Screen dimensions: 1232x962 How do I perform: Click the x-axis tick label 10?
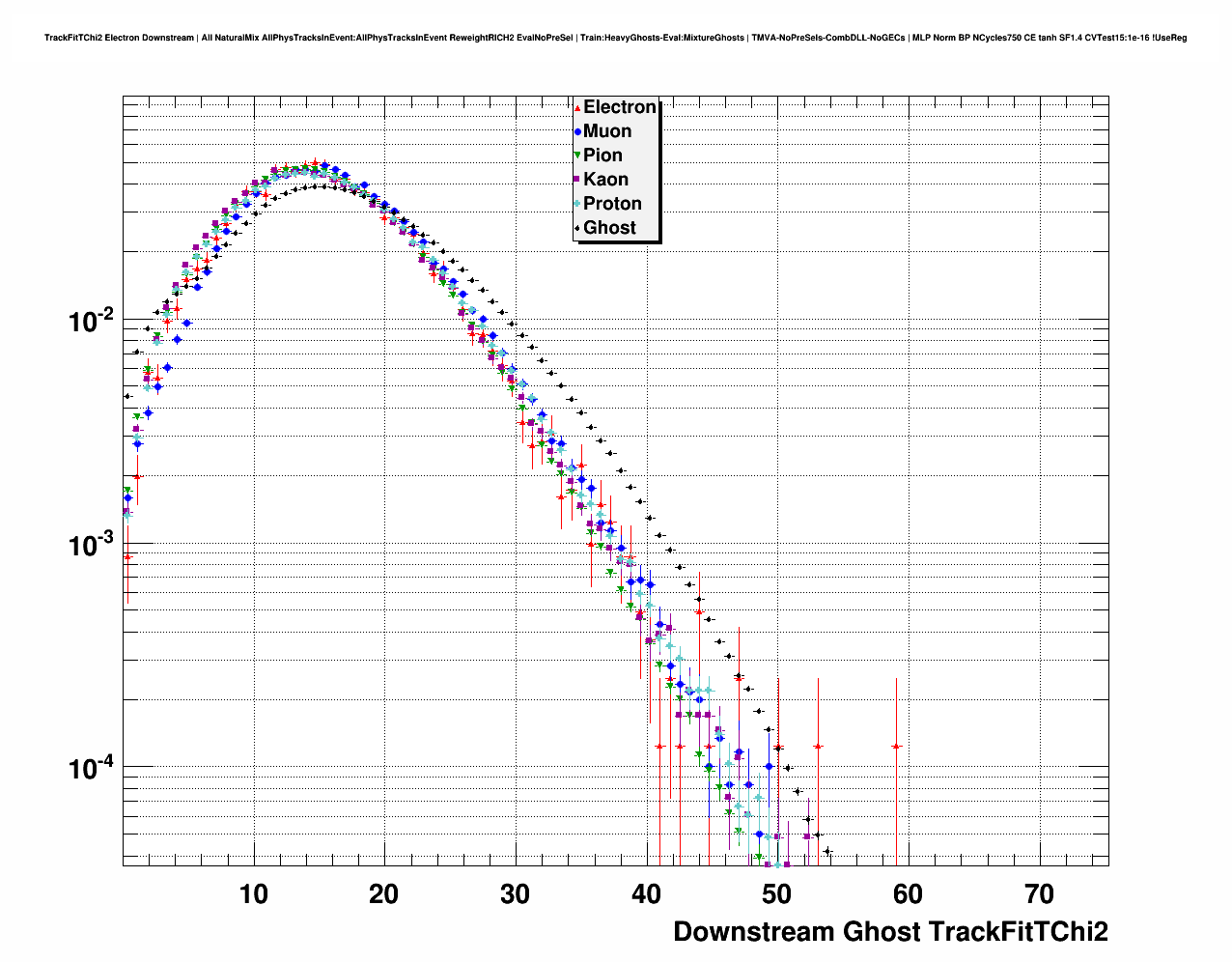coord(254,894)
